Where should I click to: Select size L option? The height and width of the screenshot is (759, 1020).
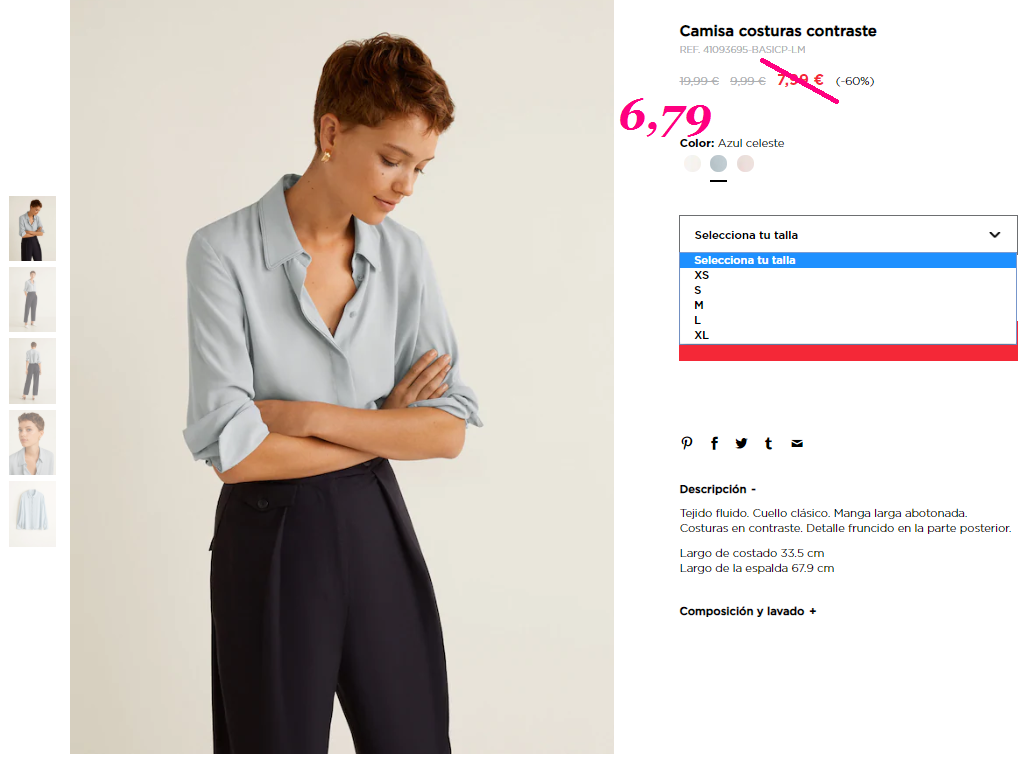point(848,320)
